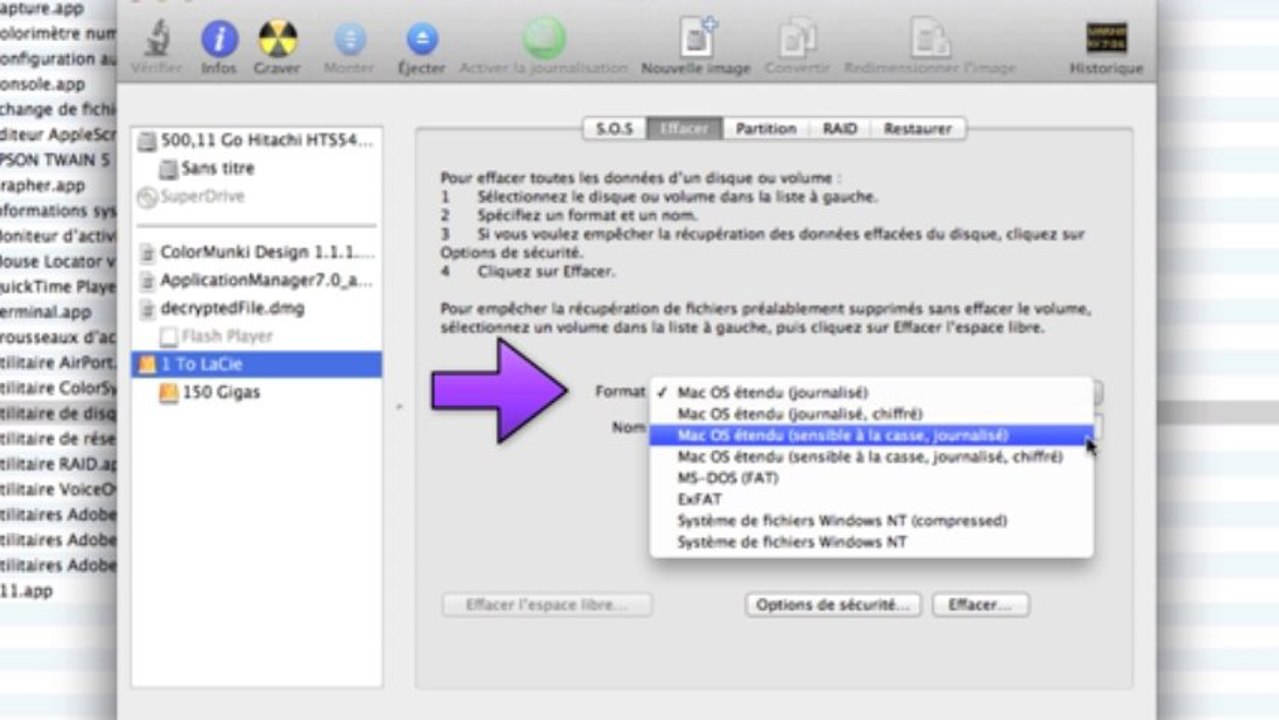The height and width of the screenshot is (720, 1279).
Task: Click Activer la journalisation toolbar icon
Action: pyautogui.click(x=544, y=40)
